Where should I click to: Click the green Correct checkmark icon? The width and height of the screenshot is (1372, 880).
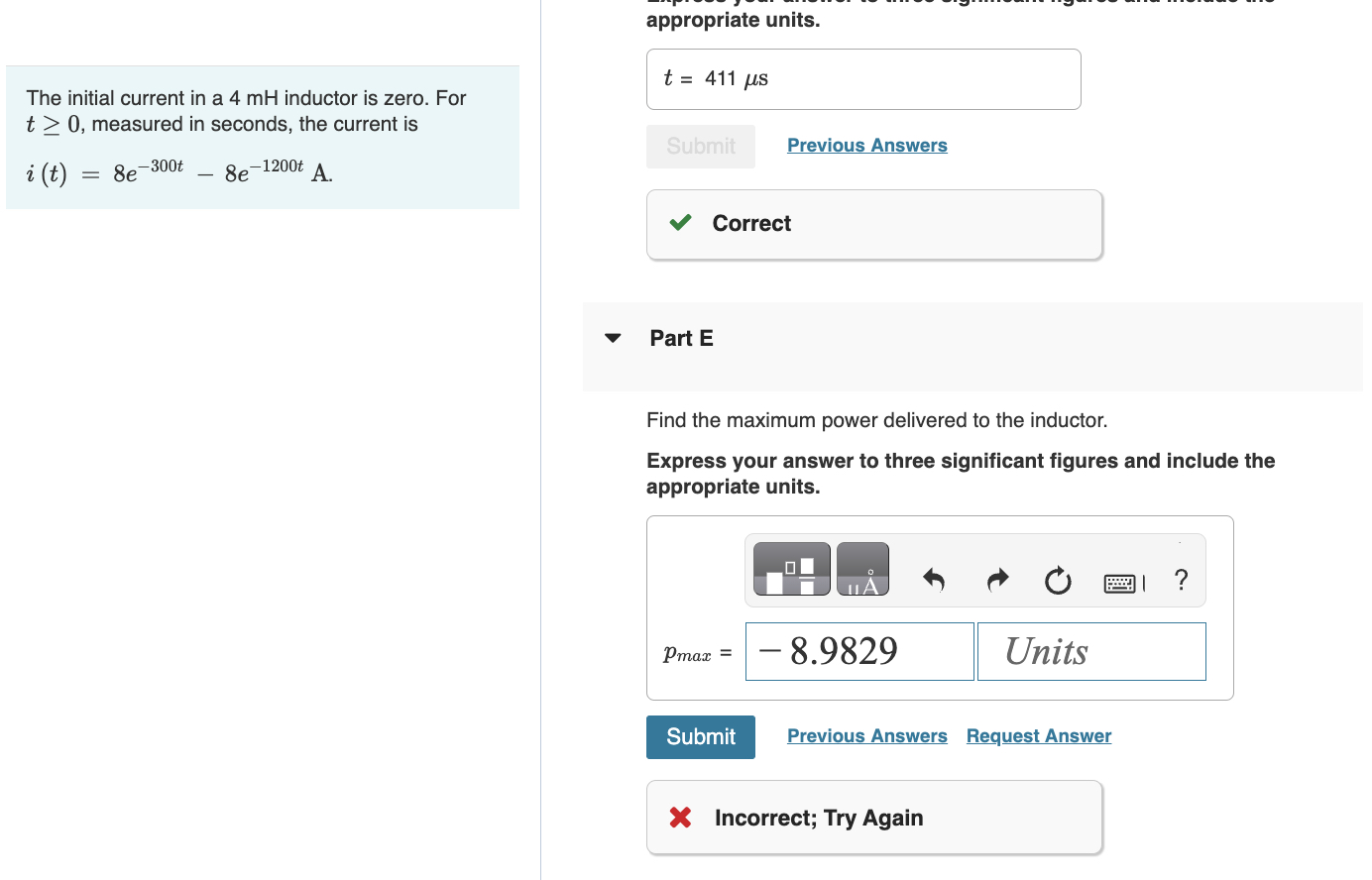click(678, 223)
